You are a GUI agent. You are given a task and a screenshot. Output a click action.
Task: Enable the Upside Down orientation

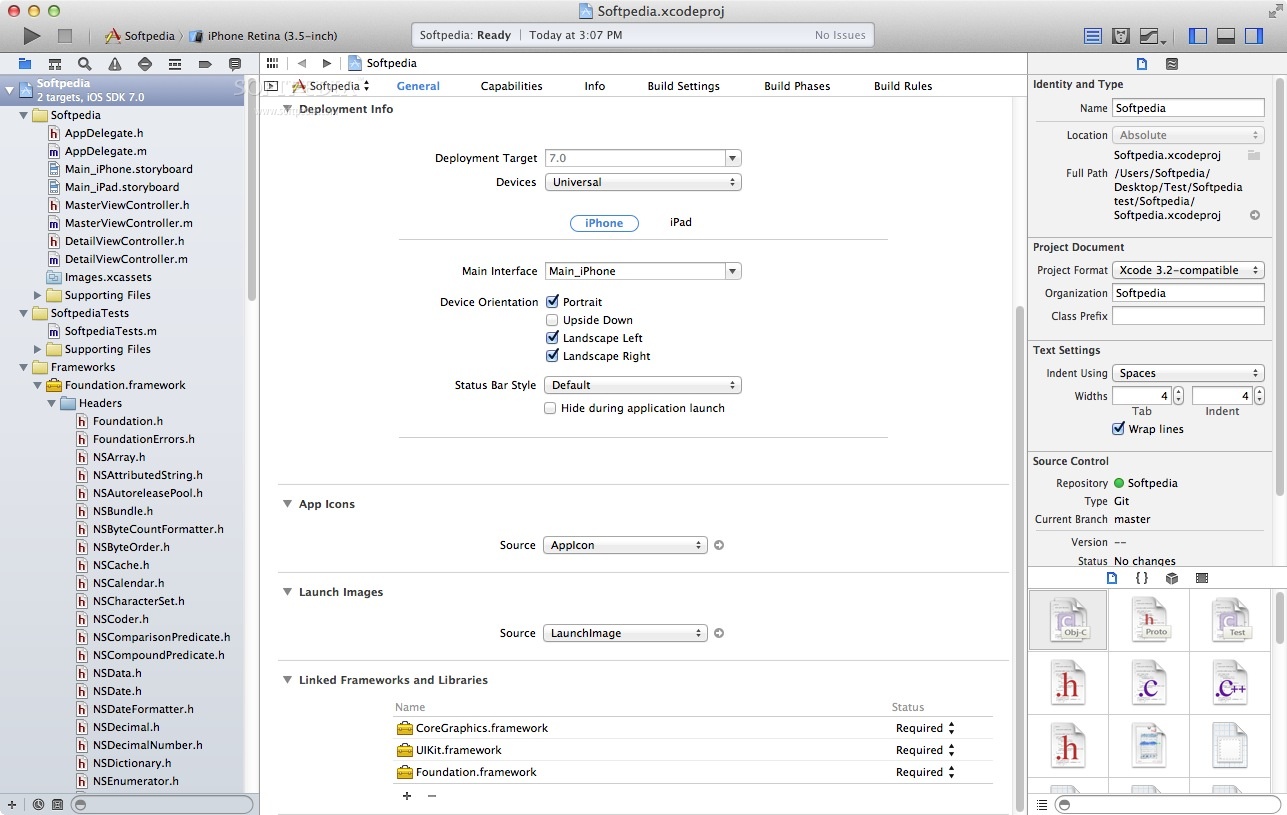(552, 320)
